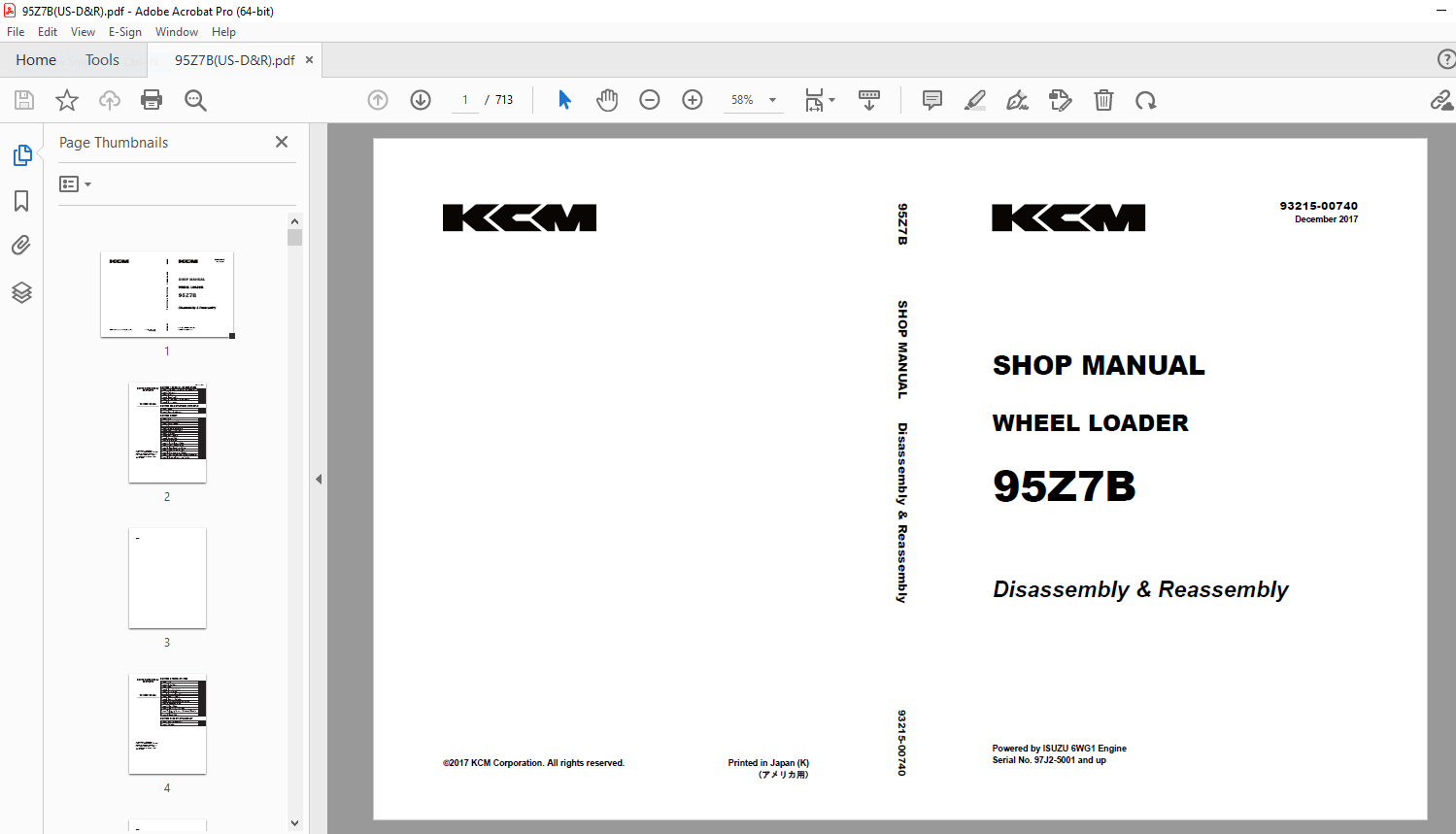Click the Edit stamp tool icon
Screen dimensions: 1456x834
pyautogui.click(x=1061, y=100)
